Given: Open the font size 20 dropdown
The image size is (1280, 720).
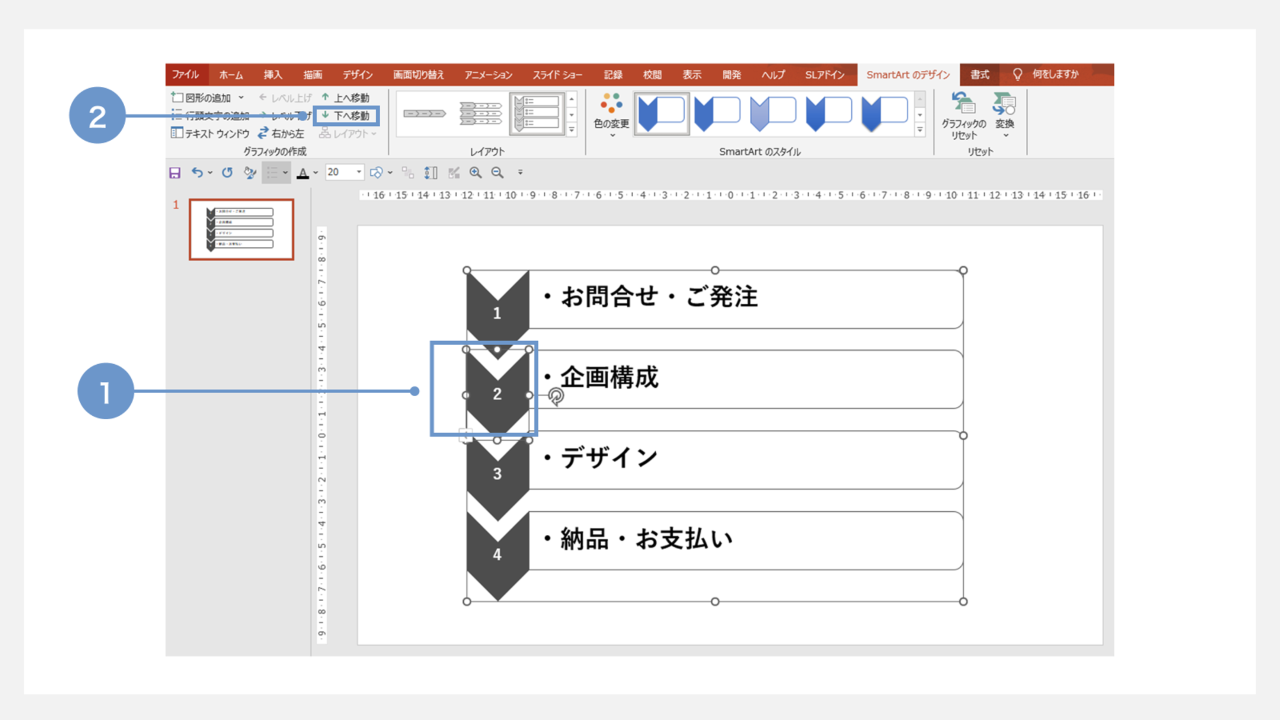Looking at the screenshot, I should (x=359, y=173).
